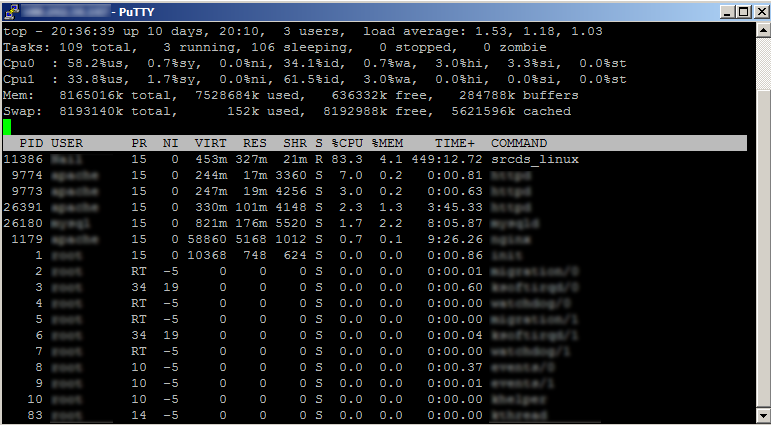Image resolution: width=771 pixels, height=425 pixels.
Task: Click the Cpu1 33.8%us value
Action: click(95, 80)
